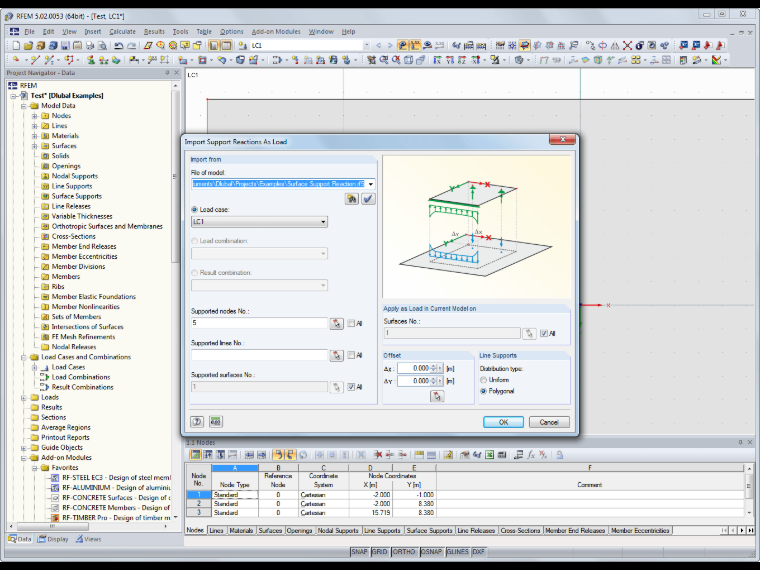Pick supported nodes graphically with picker icon
760x570 pixels.
pyautogui.click(x=336, y=323)
